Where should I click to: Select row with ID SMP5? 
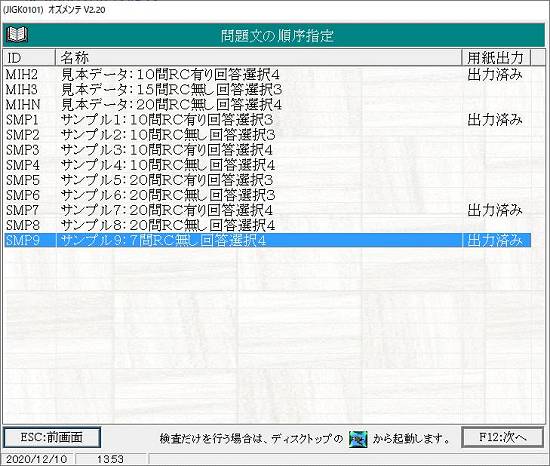point(267,180)
